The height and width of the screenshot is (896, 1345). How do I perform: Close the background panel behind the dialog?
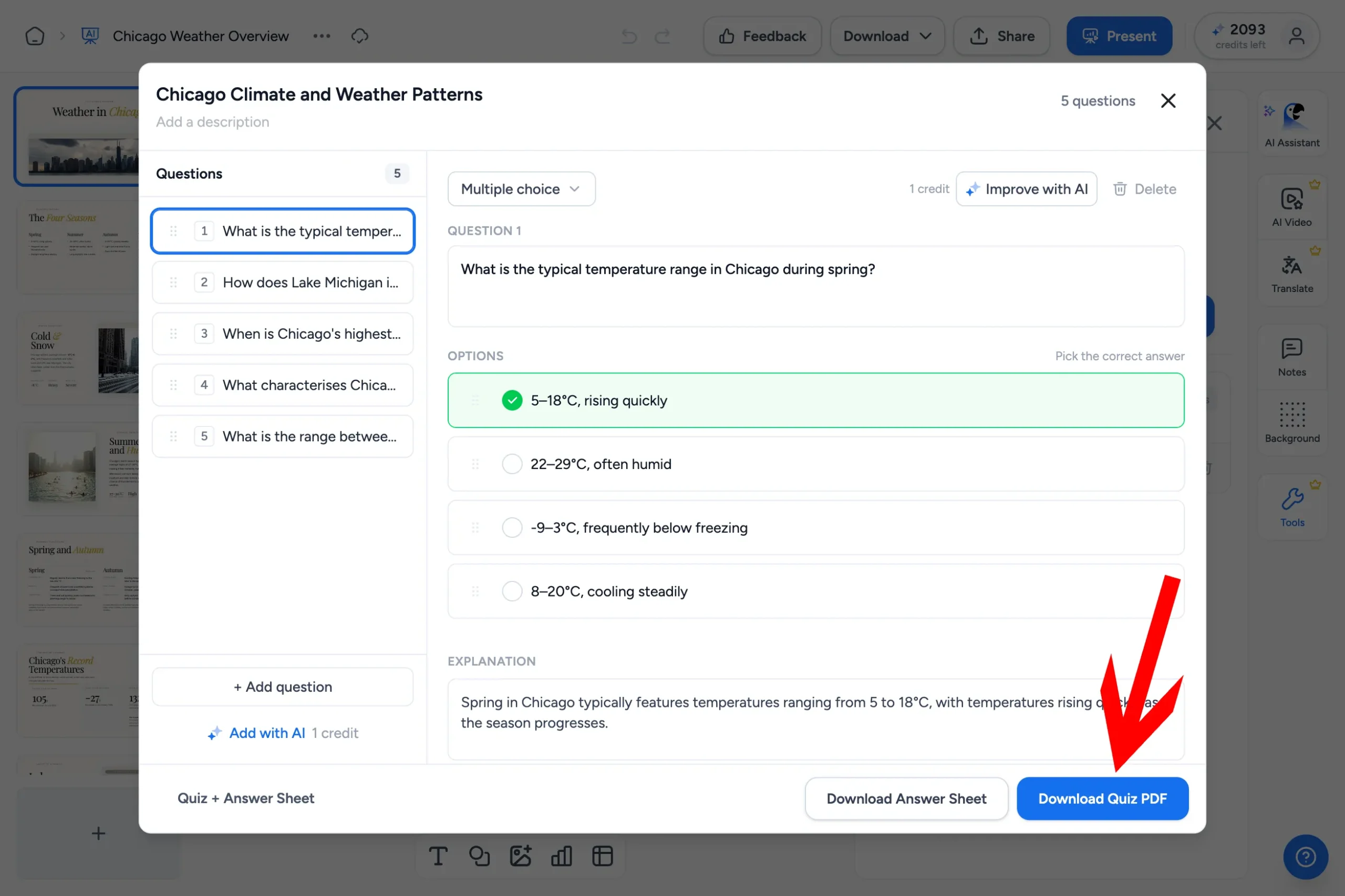tap(1215, 123)
